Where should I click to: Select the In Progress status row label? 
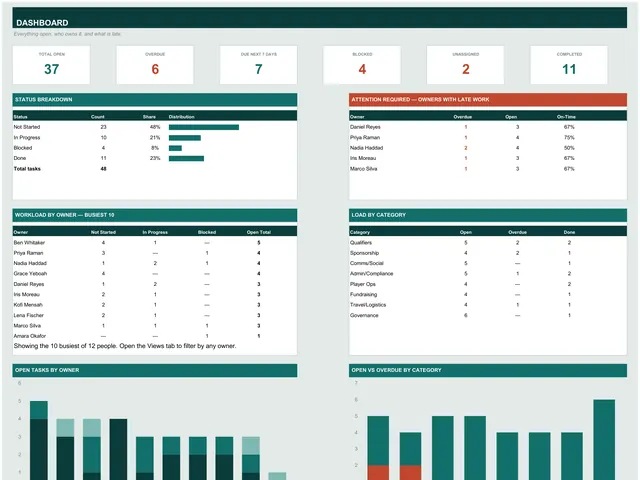tap(27, 138)
